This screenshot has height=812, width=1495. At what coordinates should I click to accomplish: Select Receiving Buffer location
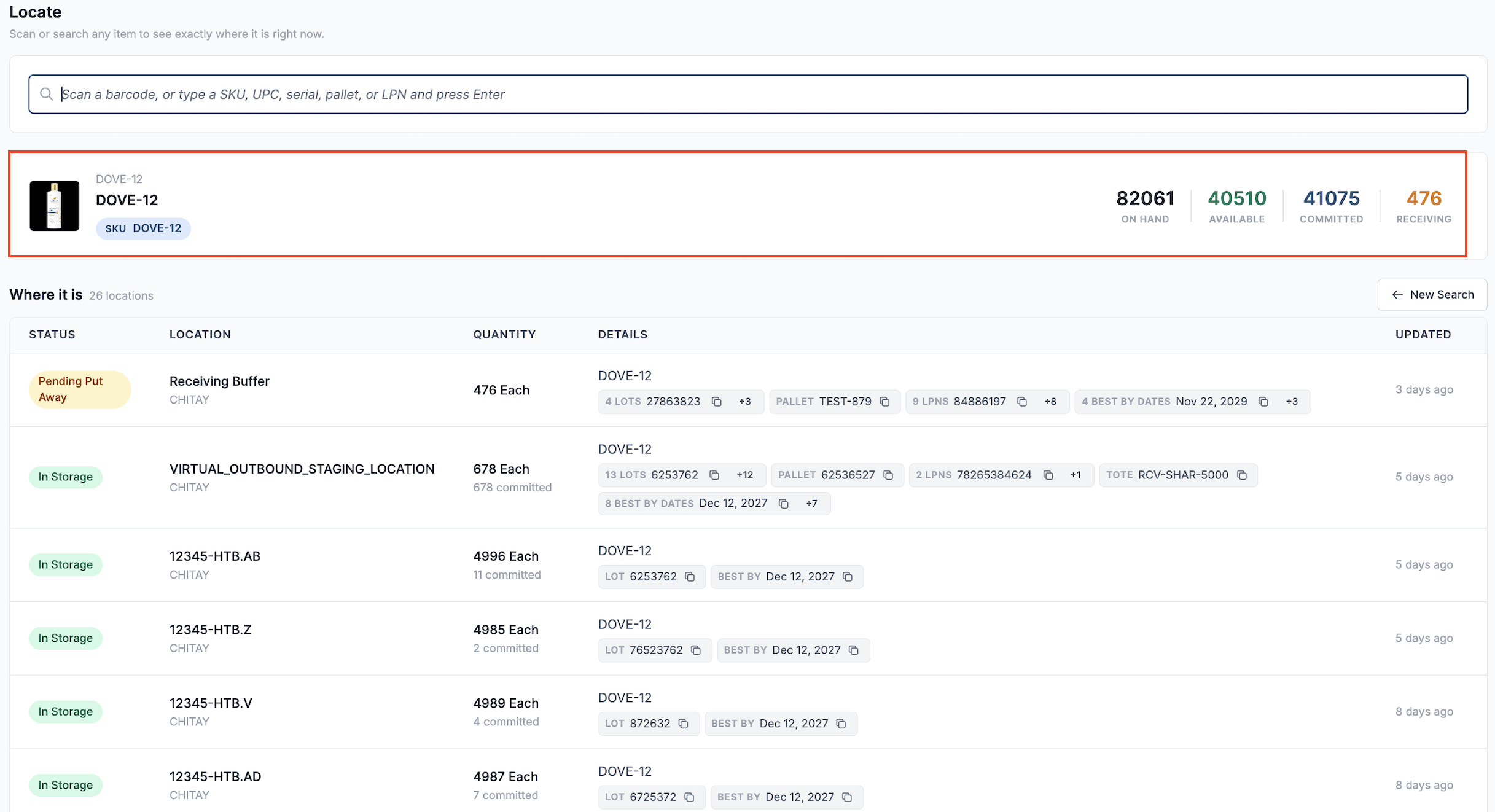[219, 381]
